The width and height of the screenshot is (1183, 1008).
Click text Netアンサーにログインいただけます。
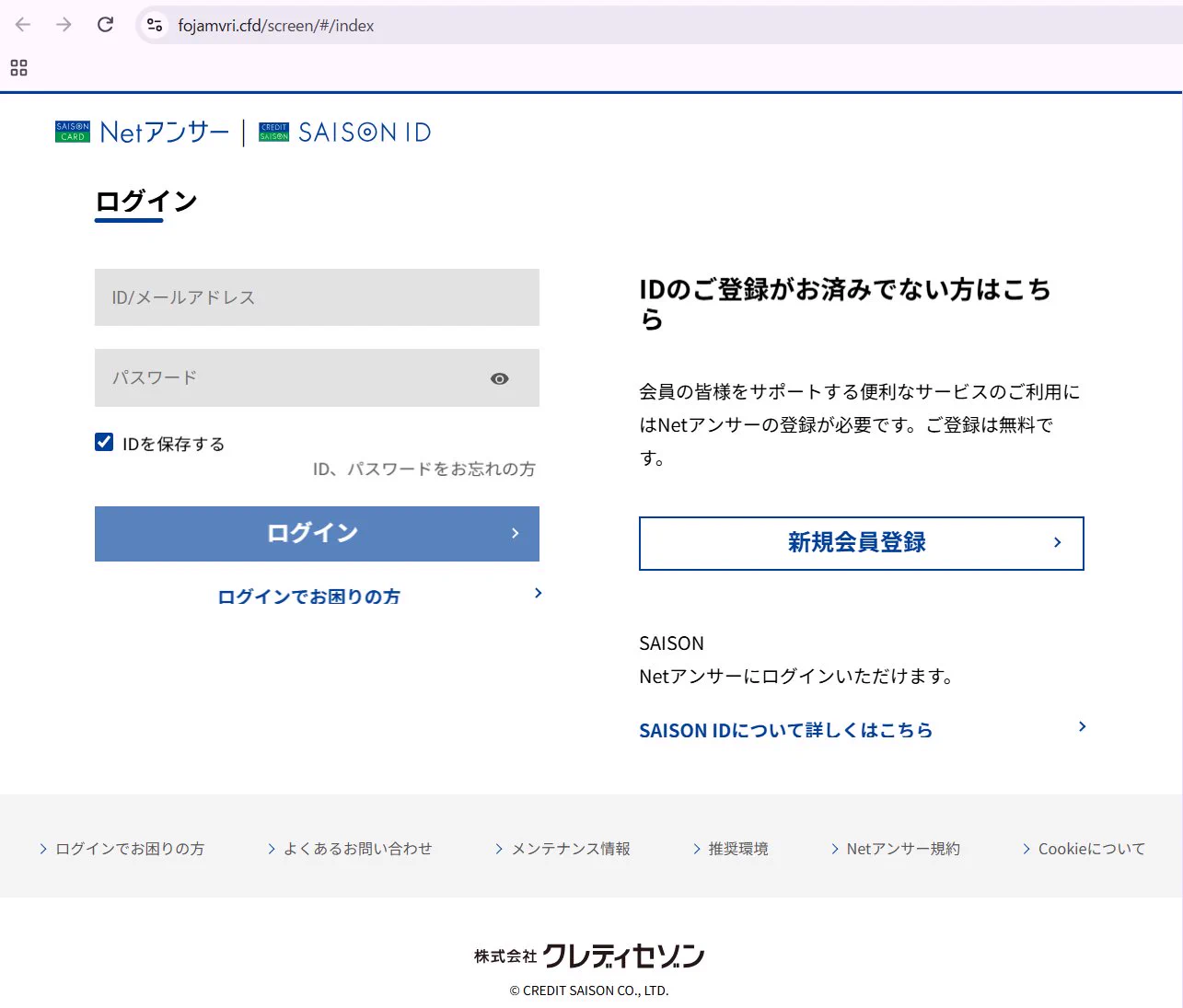[797, 677]
